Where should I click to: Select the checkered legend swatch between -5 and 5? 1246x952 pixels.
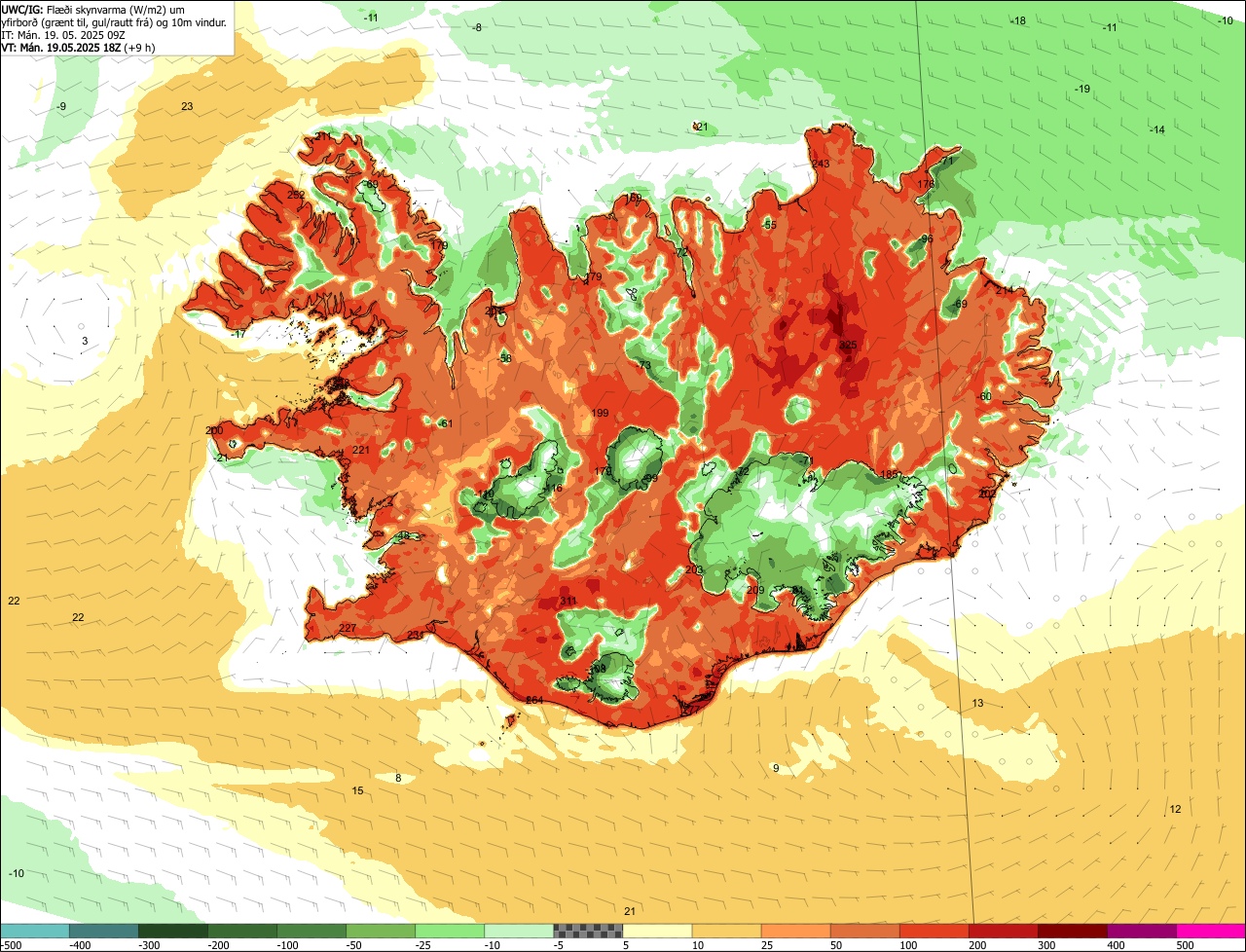tap(588, 931)
